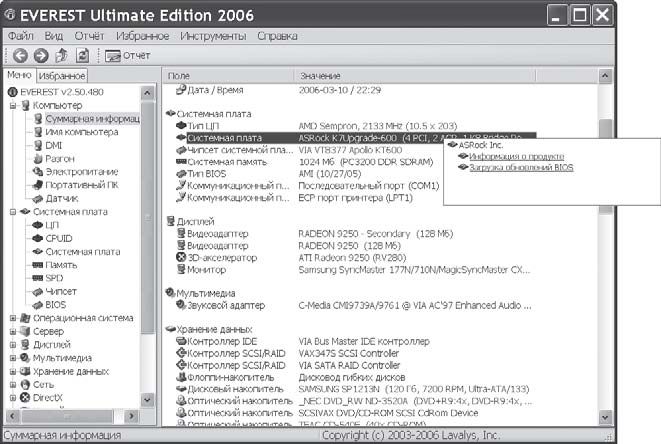Collapse the Компьютер tree branch
The width and height of the screenshot is (661, 444).
13,105
